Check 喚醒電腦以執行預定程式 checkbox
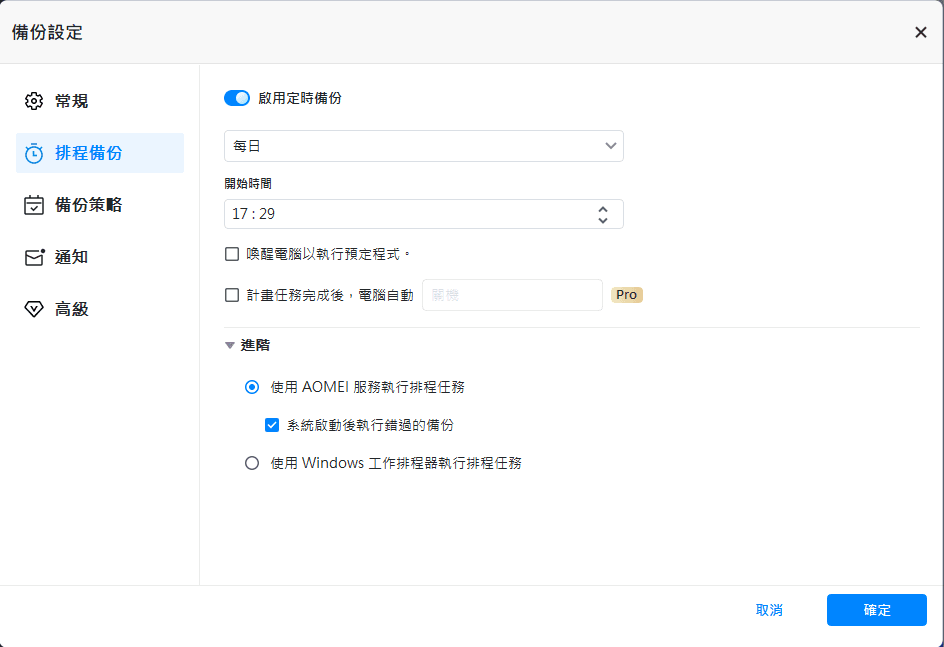The image size is (944, 647). (232, 254)
